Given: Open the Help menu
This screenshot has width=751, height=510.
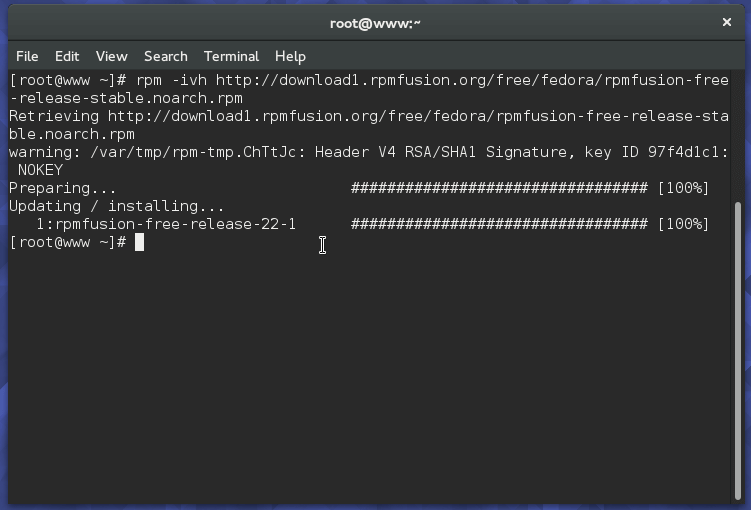Looking at the screenshot, I should pos(290,56).
